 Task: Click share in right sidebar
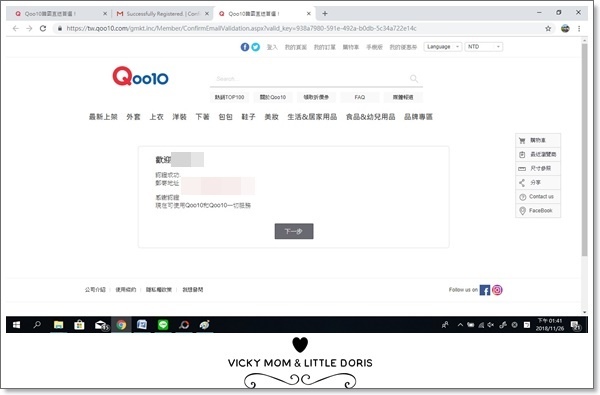pos(538,183)
